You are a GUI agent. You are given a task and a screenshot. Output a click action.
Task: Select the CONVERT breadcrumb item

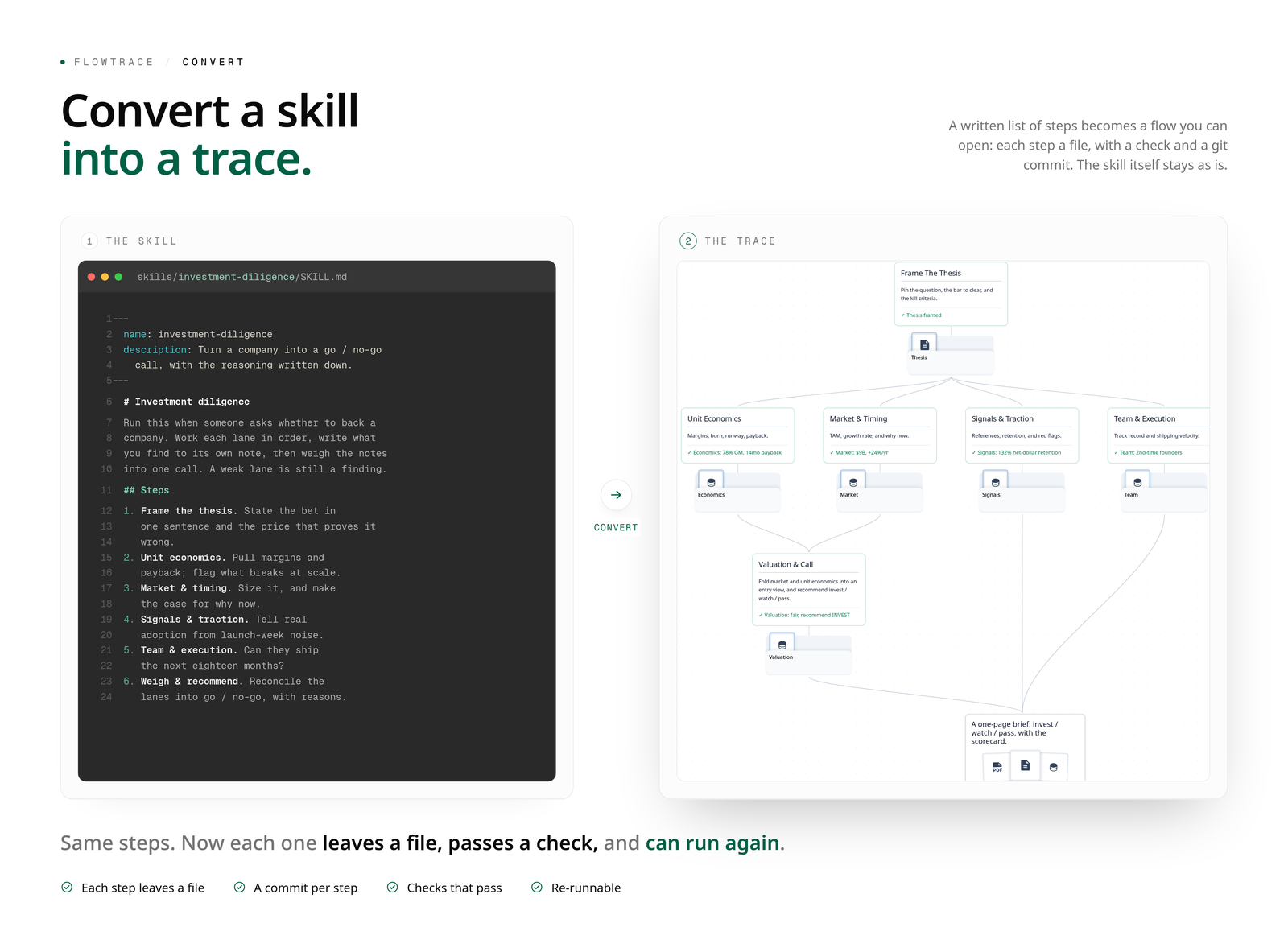click(213, 62)
